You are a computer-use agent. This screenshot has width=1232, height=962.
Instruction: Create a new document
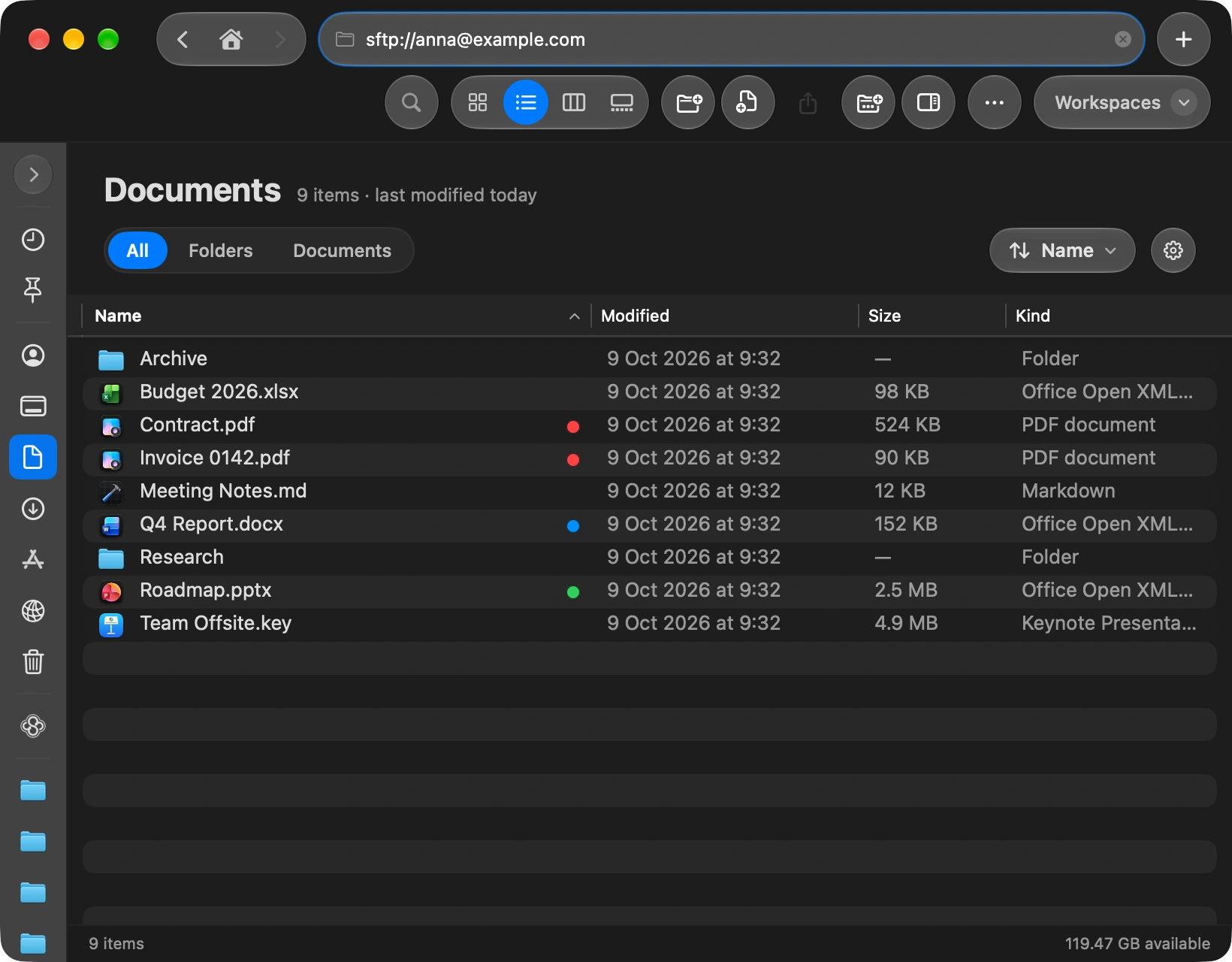click(747, 102)
